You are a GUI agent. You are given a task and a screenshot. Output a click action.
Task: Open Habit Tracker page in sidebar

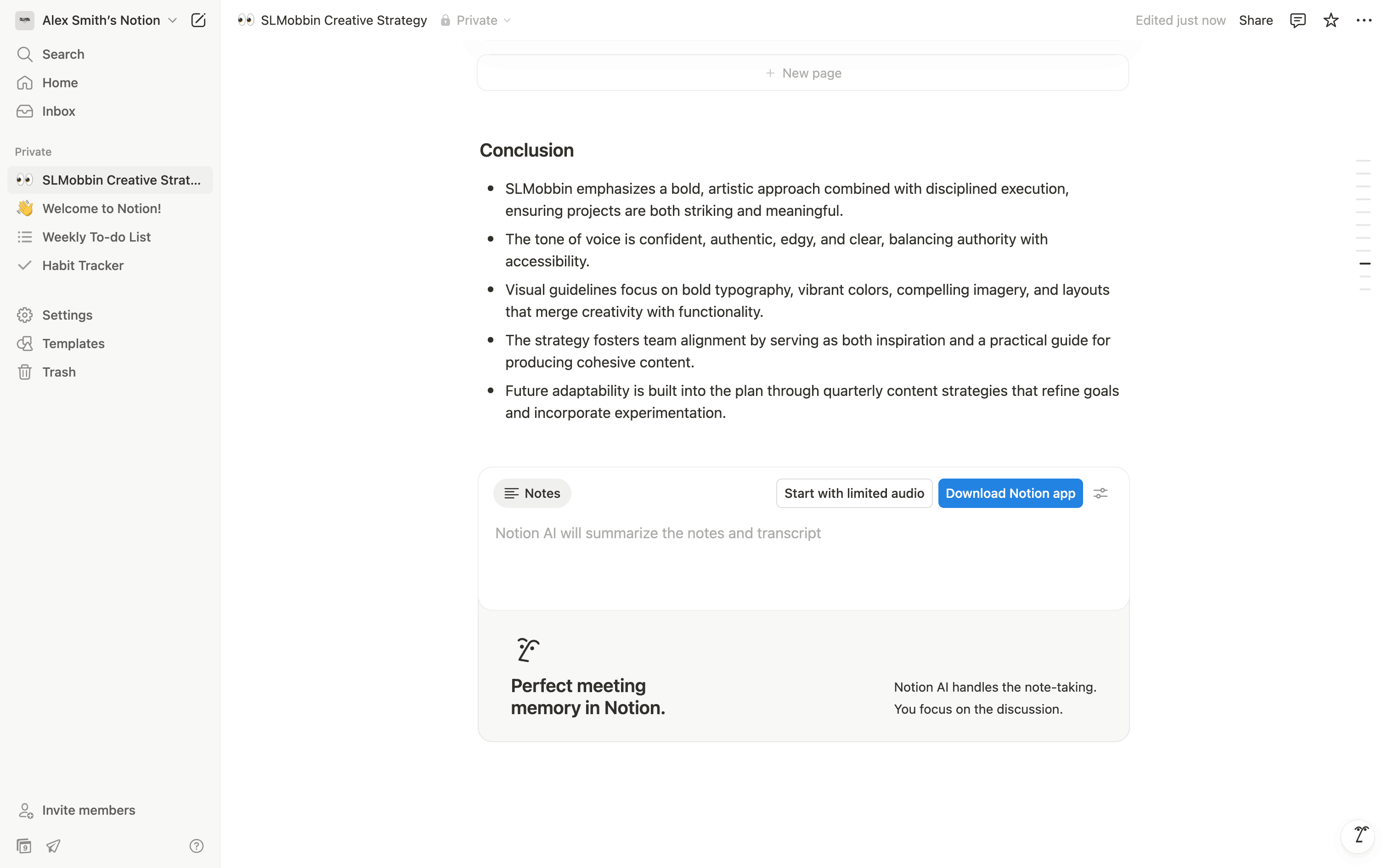tap(83, 265)
